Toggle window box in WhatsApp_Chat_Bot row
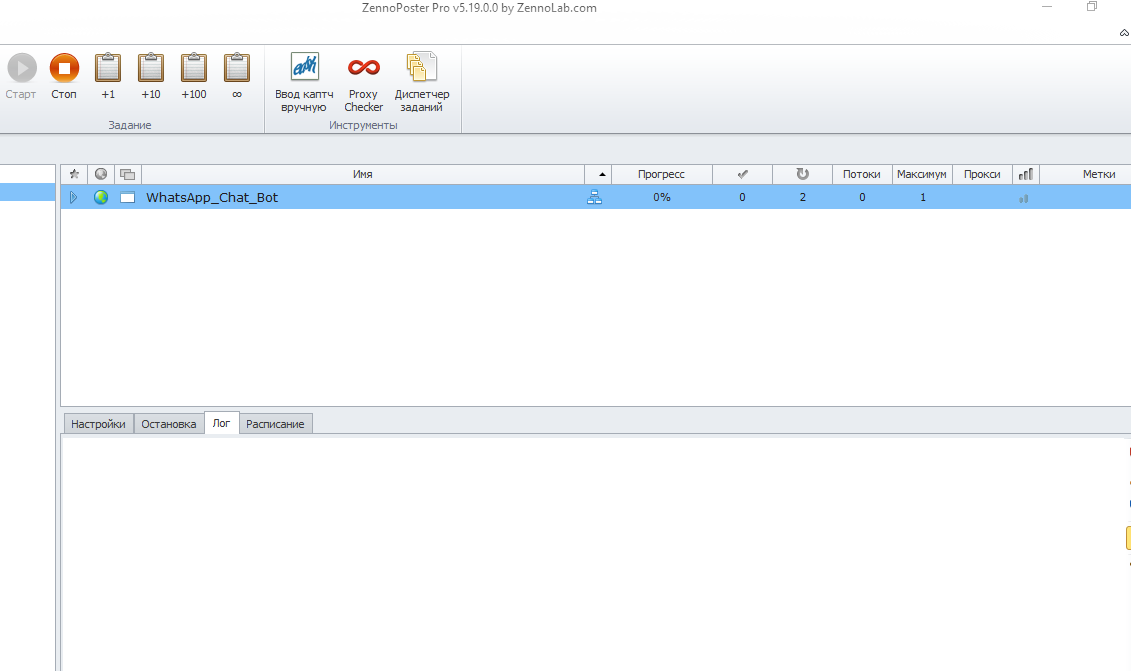The image size is (1131, 671). [x=128, y=197]
